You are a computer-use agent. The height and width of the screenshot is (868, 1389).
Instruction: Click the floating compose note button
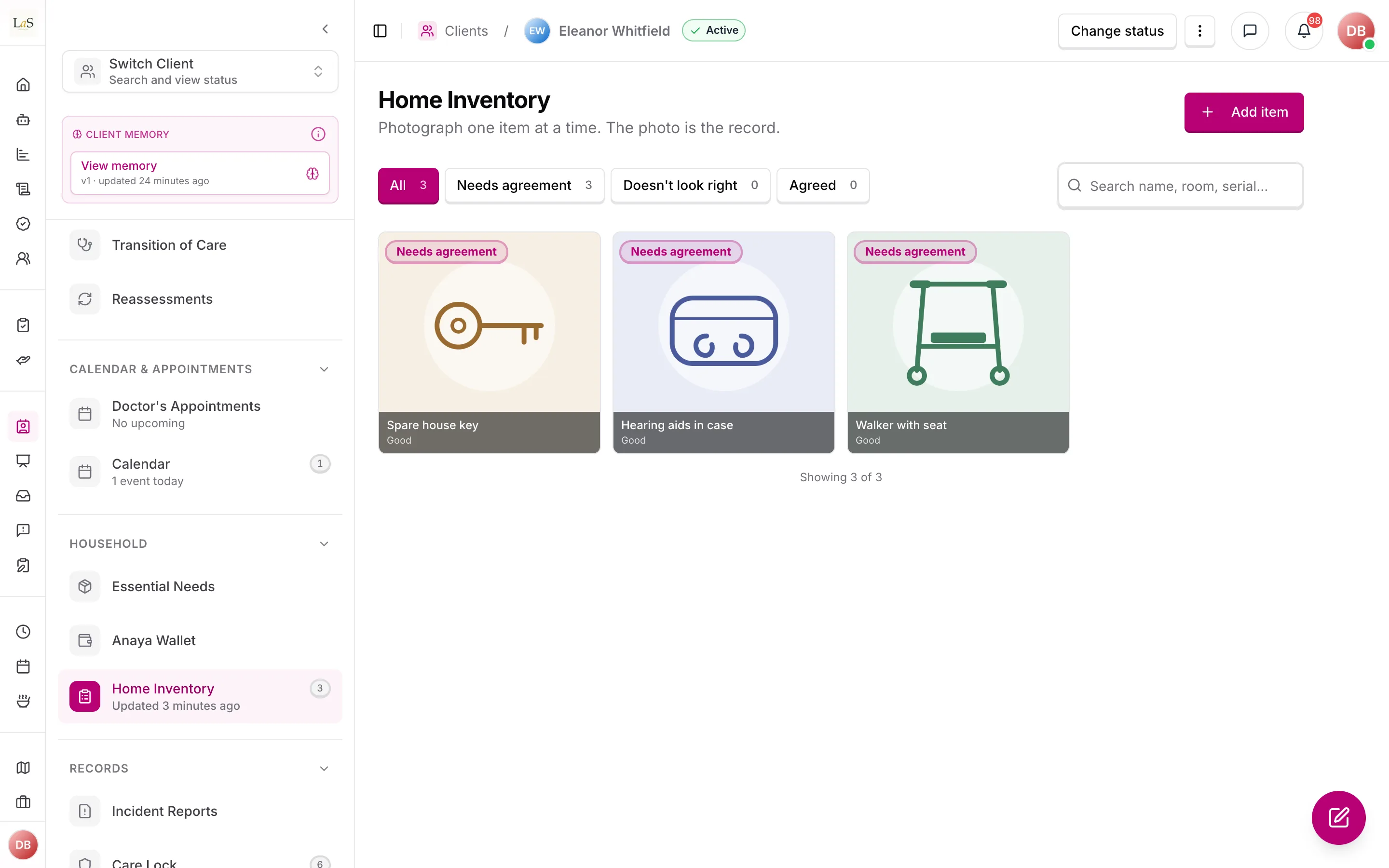pos(1338,817)
